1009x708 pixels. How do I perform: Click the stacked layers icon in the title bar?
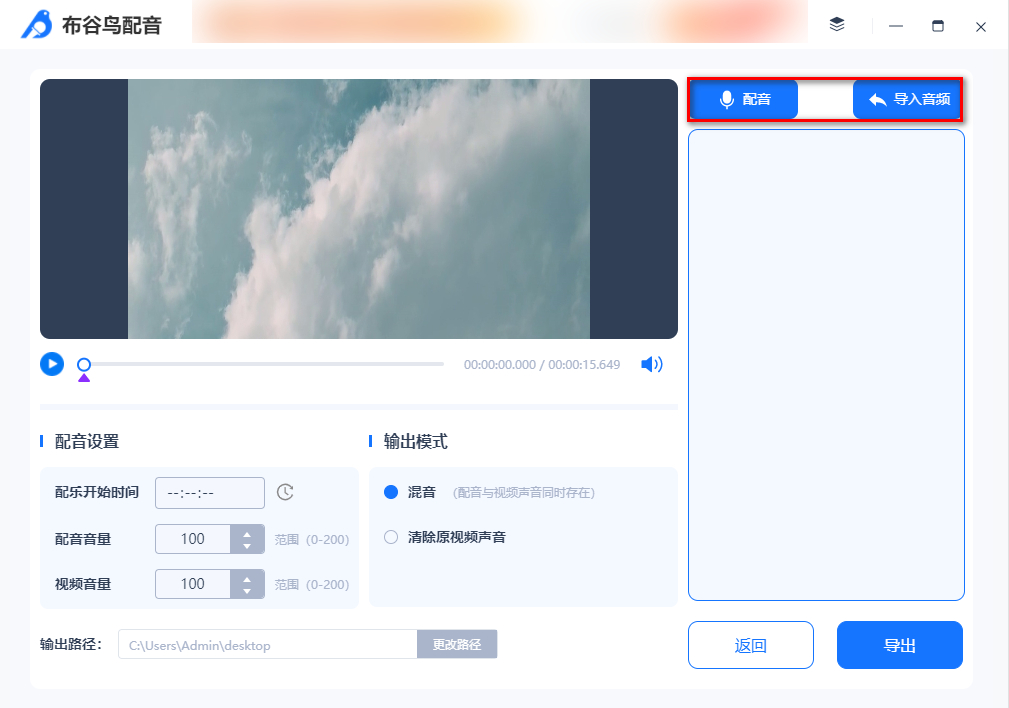838,26
